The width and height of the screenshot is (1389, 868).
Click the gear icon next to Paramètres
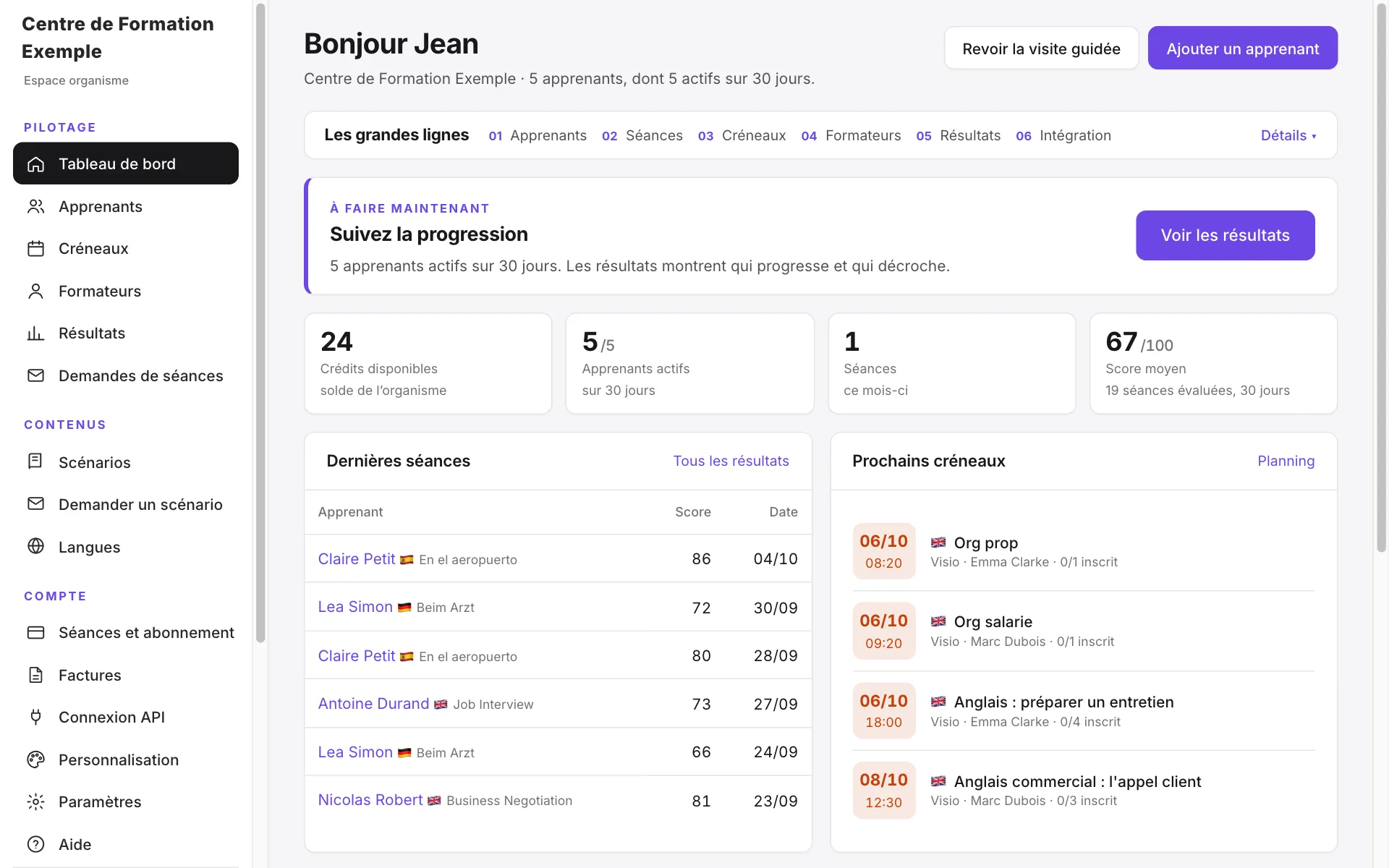pyautogui.click(x=35, y=801)
